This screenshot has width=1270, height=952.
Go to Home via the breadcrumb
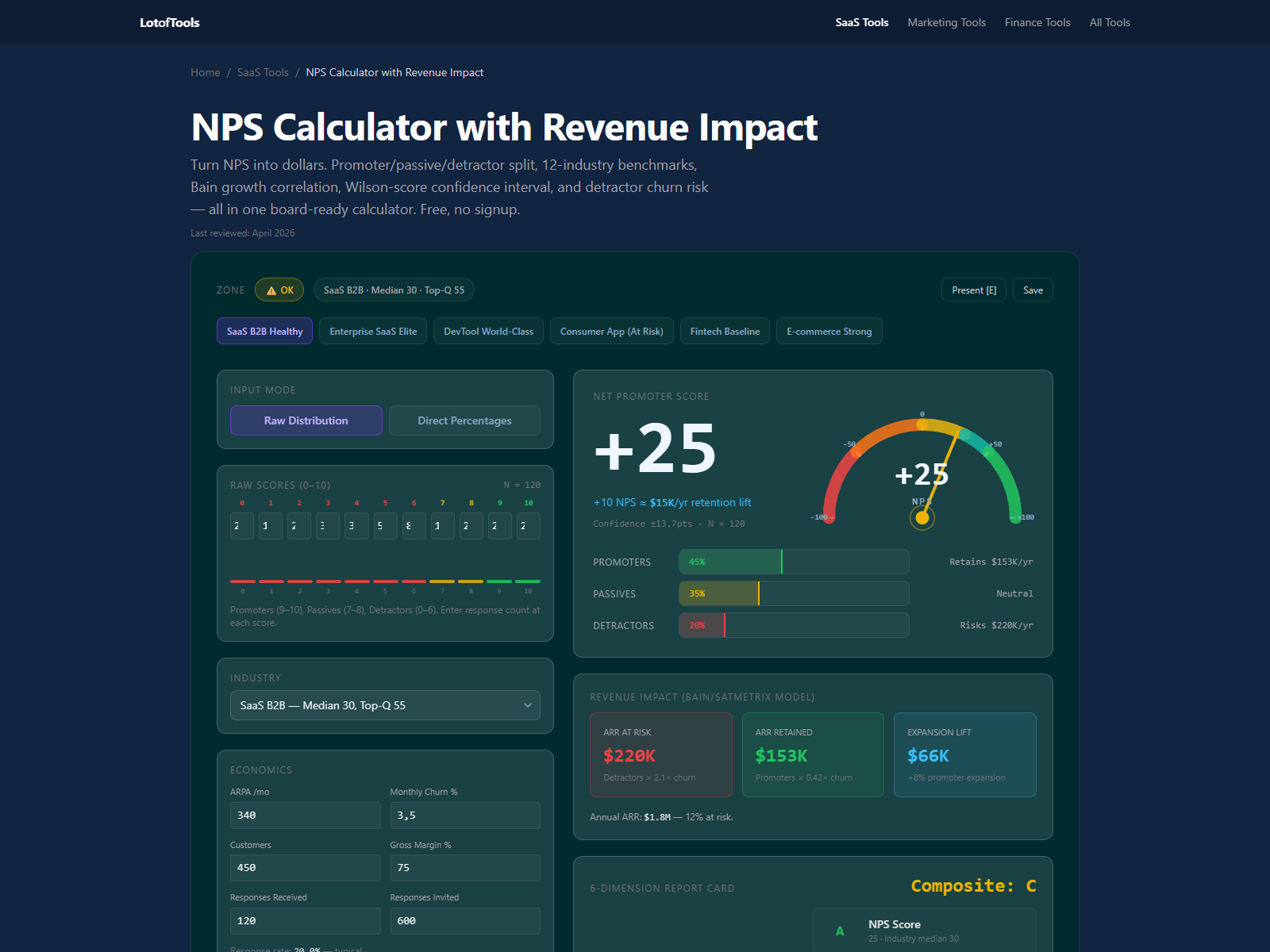(x=205, y=72)
